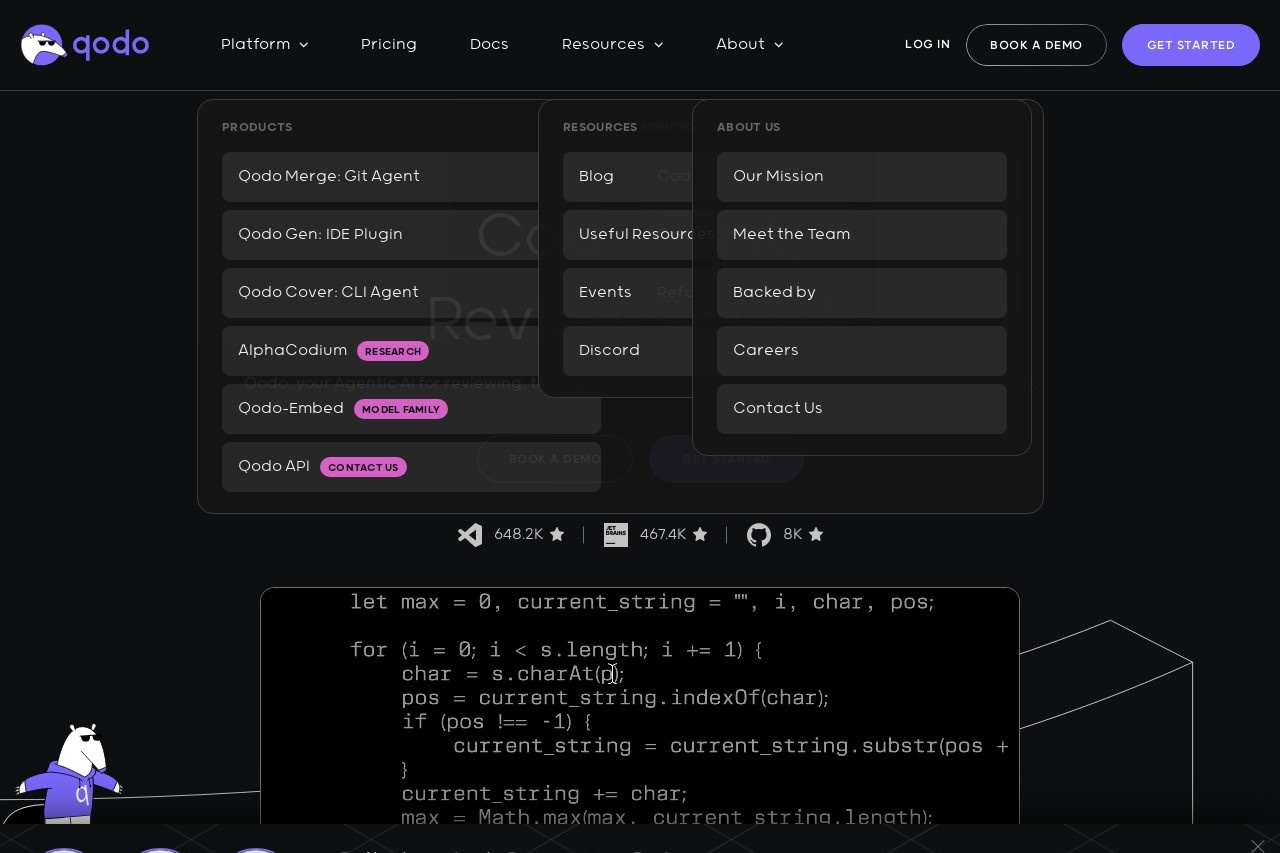Expand the About dropdown menu

(749, 45)
